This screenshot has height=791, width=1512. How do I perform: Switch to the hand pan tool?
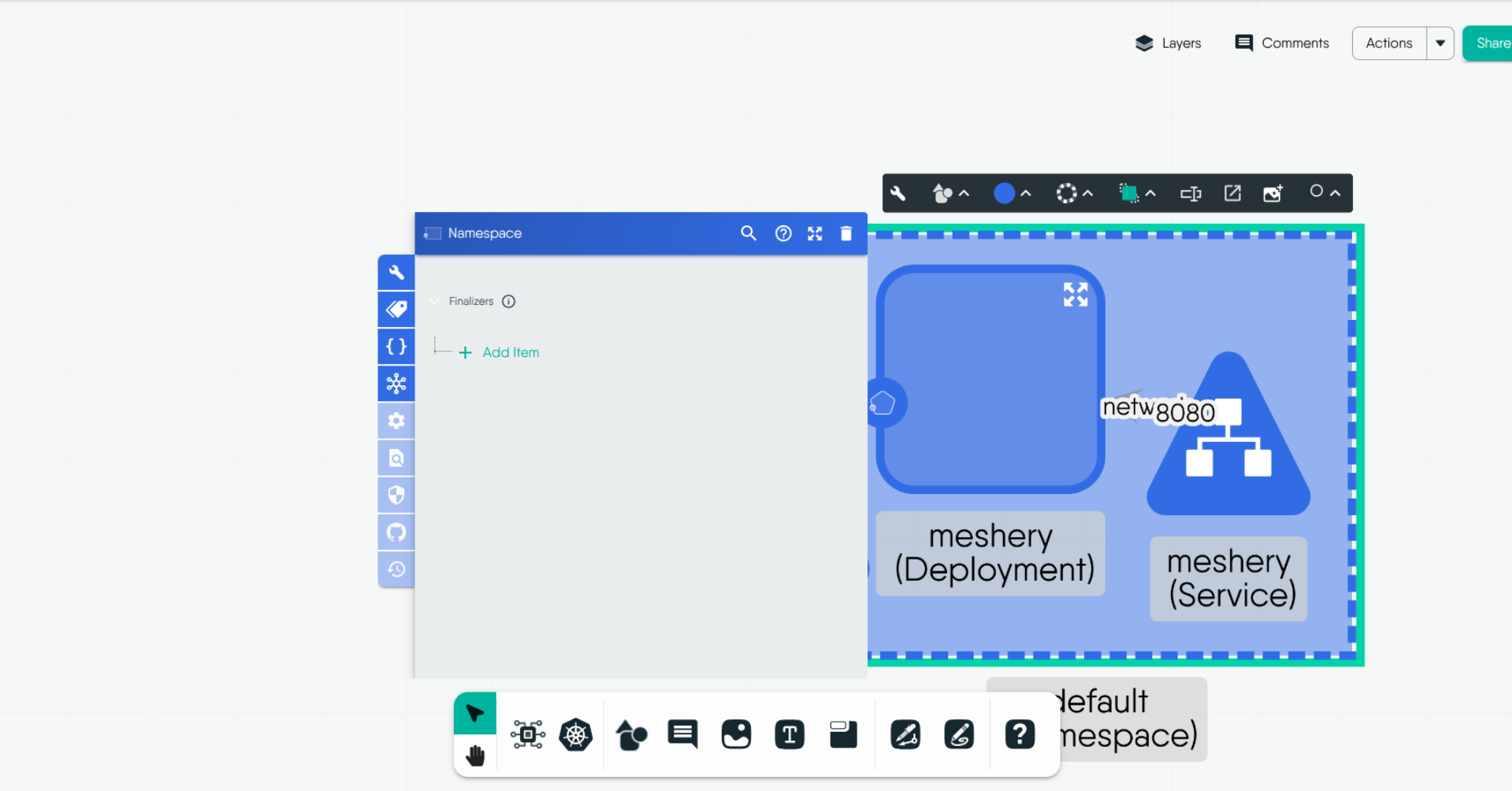pyautogui.click(x=475, y=756)
